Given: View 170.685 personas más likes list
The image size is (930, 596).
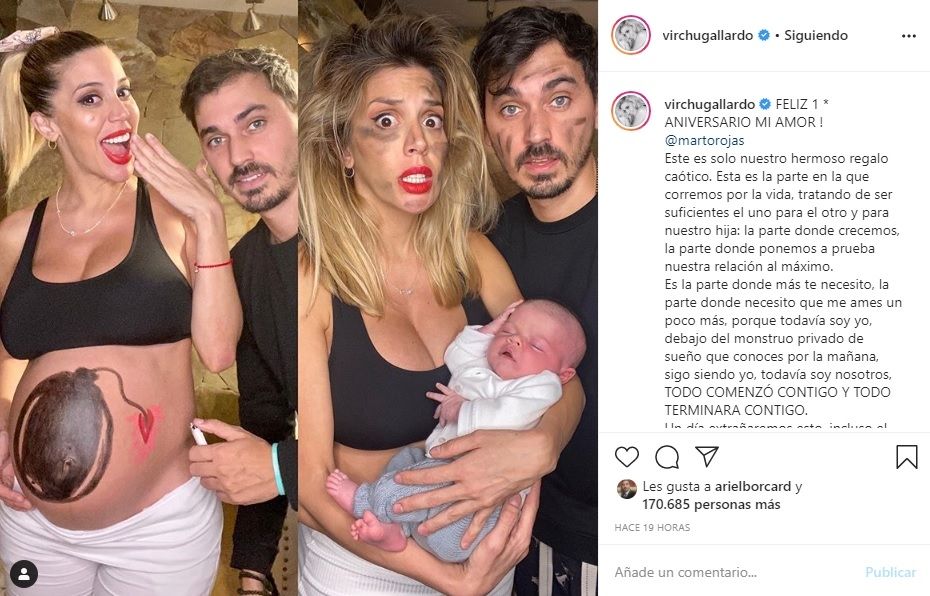Looking at the screenshot, I should click(711, 505).
